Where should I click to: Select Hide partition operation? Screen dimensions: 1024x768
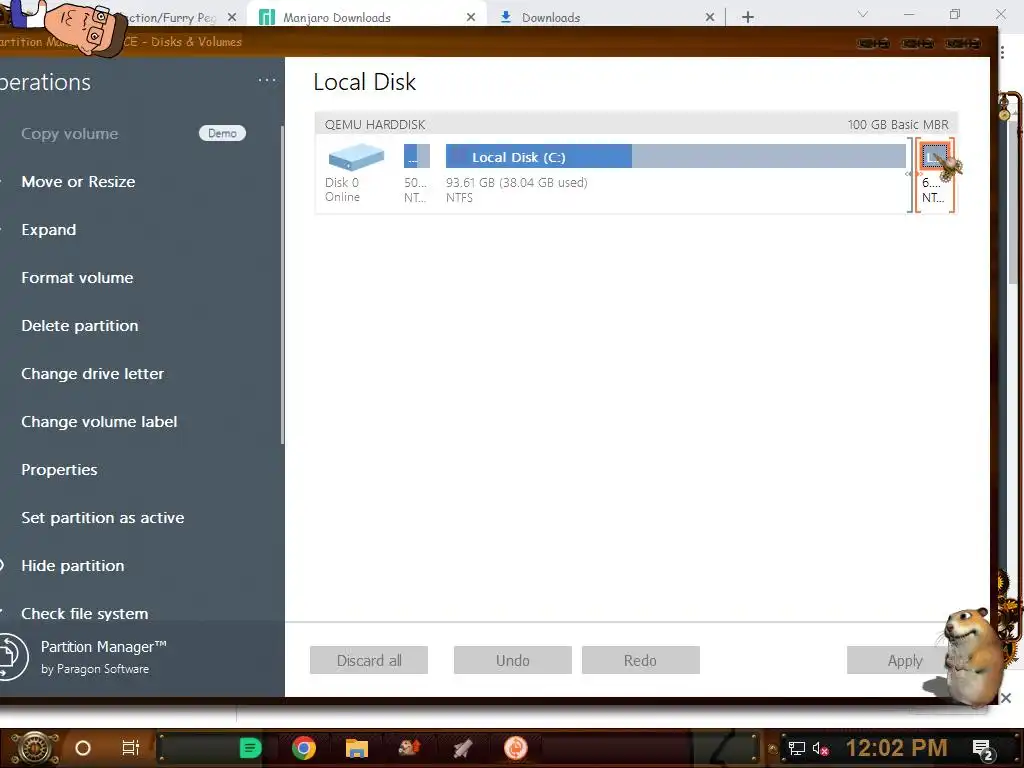pos(72,566)
